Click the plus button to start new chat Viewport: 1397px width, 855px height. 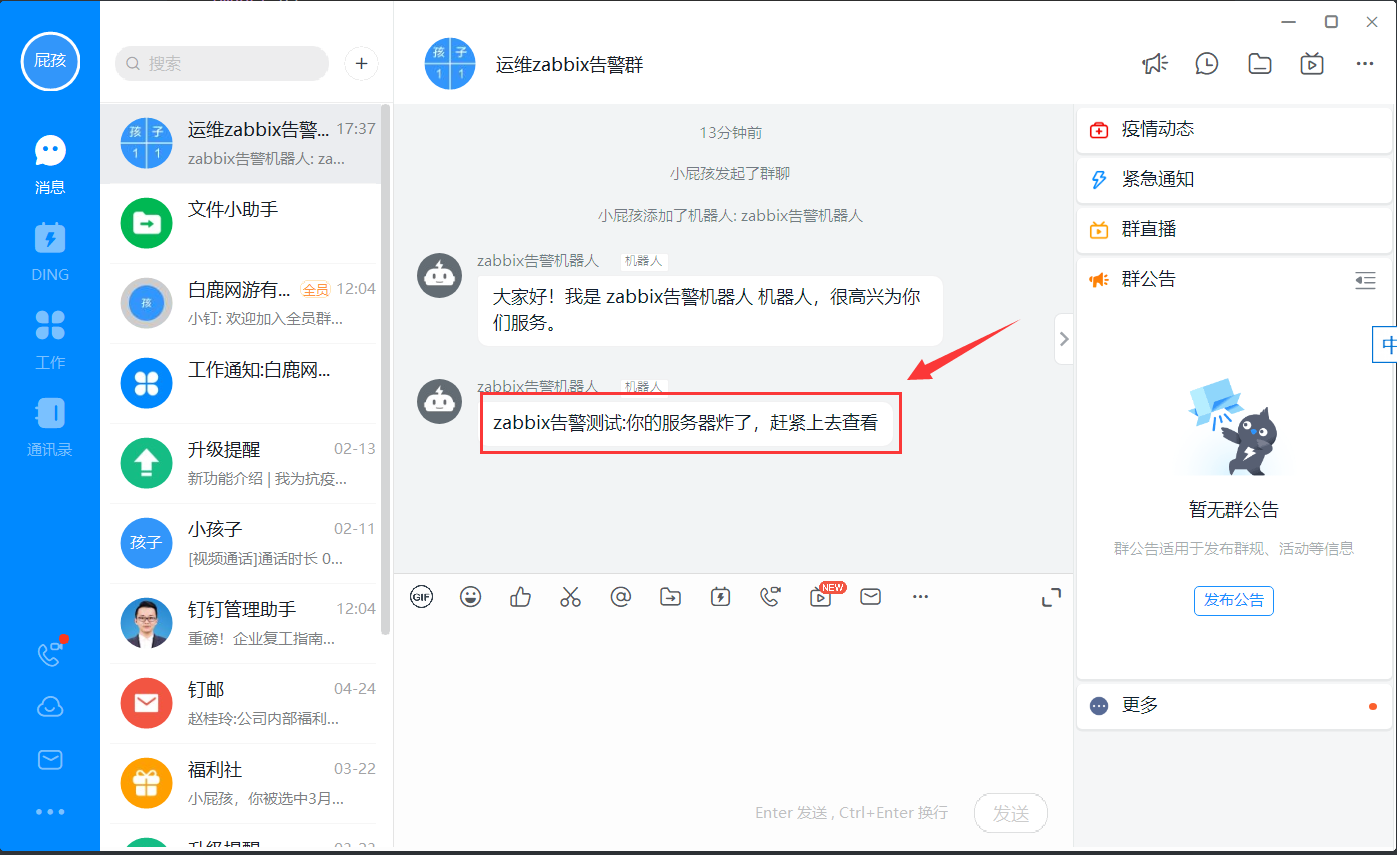pyautogui.click(x=361, y=63)
